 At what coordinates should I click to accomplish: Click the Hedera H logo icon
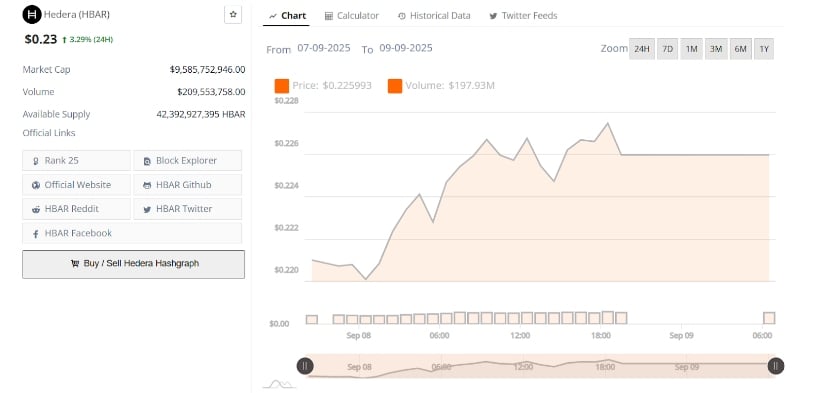click(32, 15)
